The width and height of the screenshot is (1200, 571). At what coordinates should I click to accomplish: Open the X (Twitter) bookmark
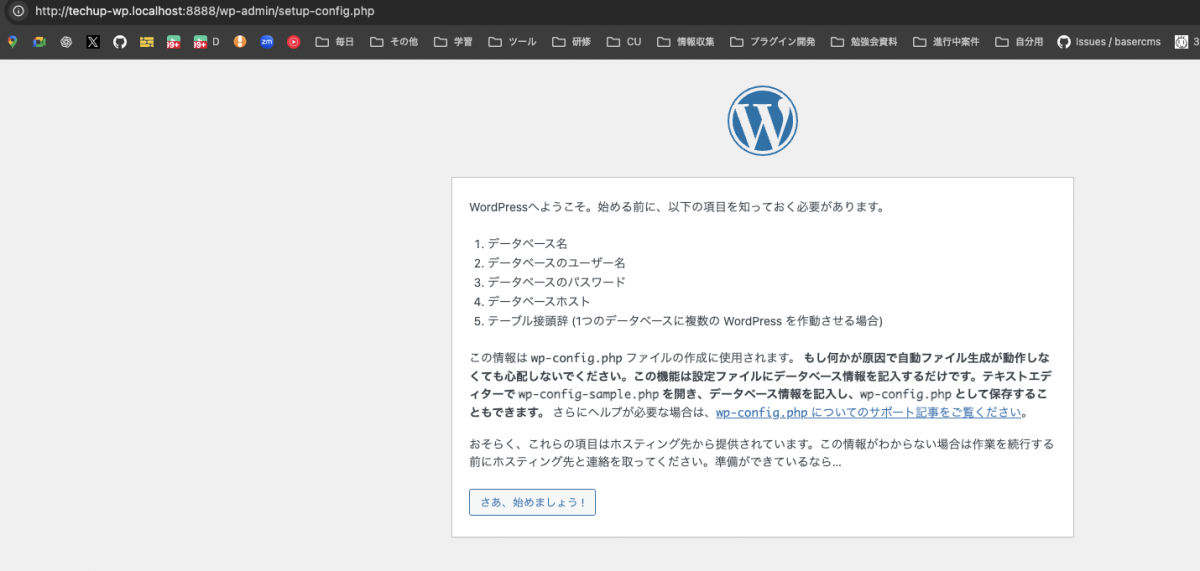pyautogui.click(x=93, y=42)
